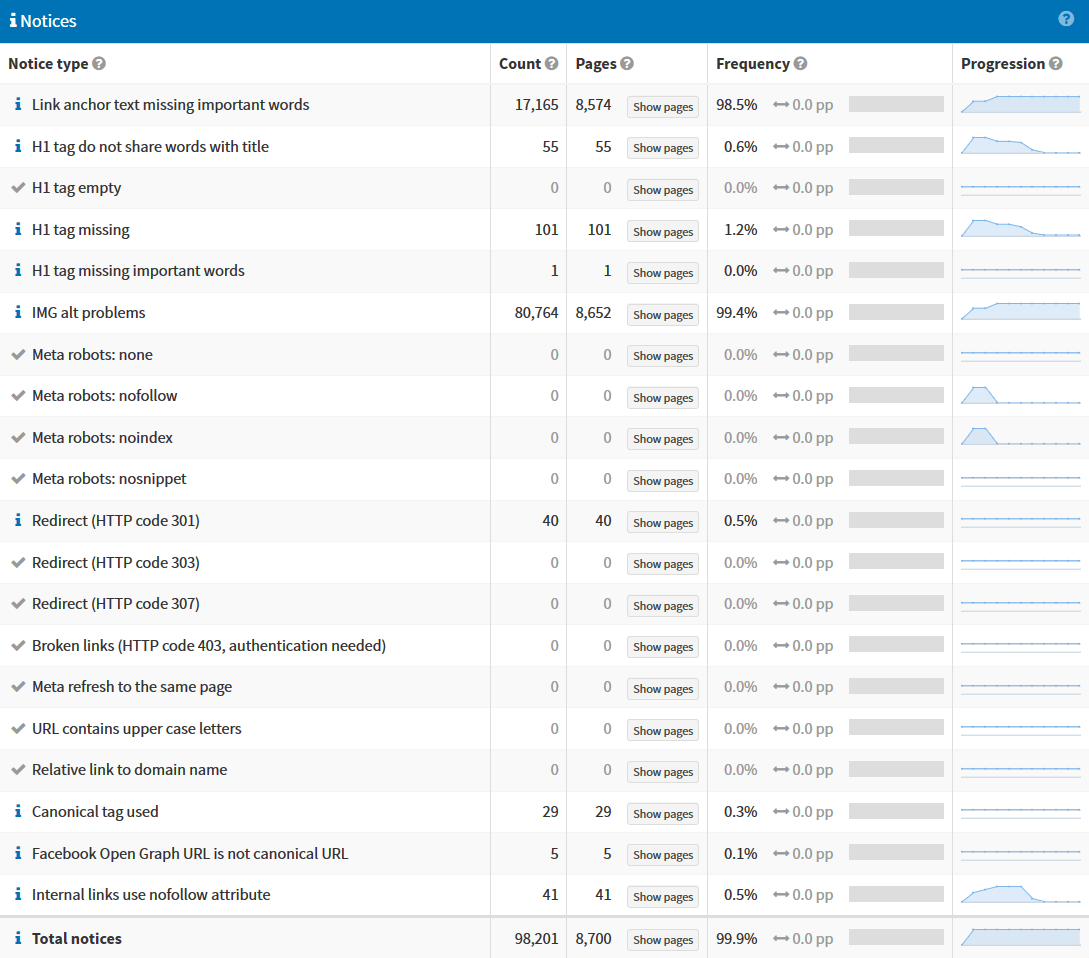Click Show pages next to Total notices

662,939
